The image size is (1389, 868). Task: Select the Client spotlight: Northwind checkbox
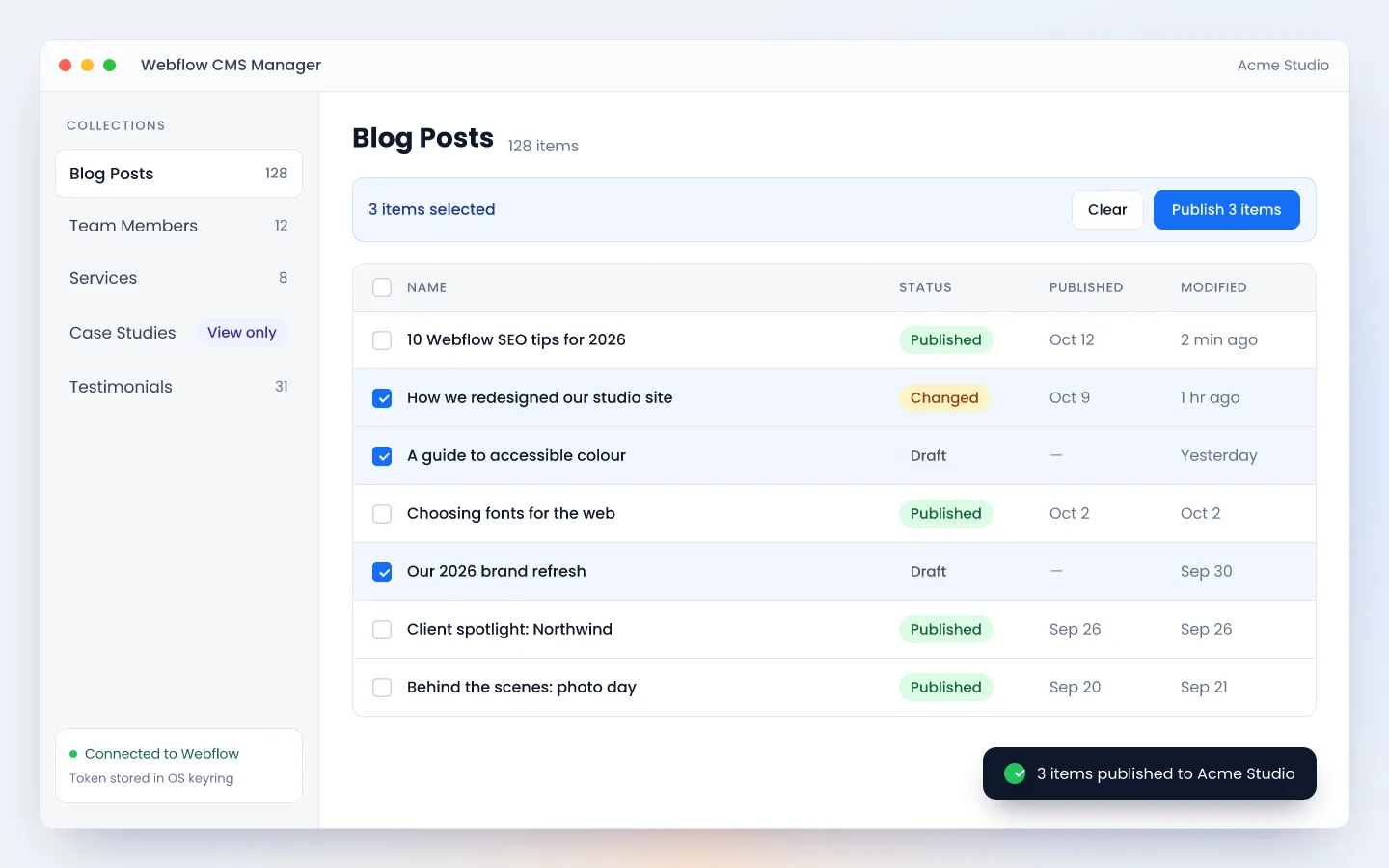click(x=382, y=629)
